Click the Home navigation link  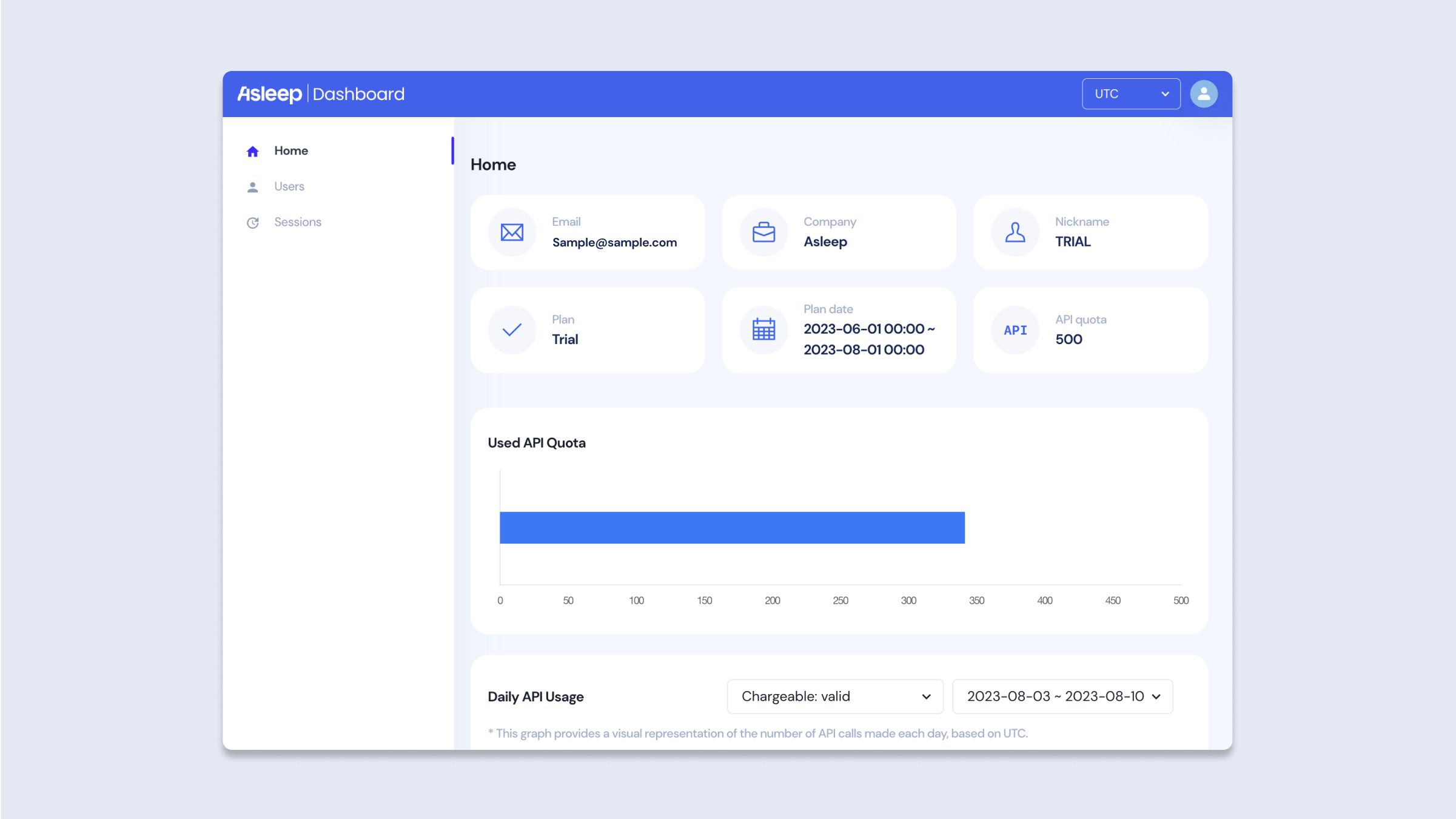pyautogui.click(x=291, y=150)
